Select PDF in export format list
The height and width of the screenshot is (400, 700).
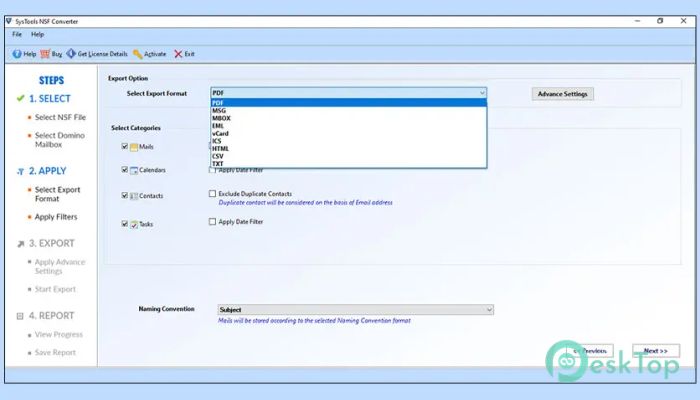[349, 103]
